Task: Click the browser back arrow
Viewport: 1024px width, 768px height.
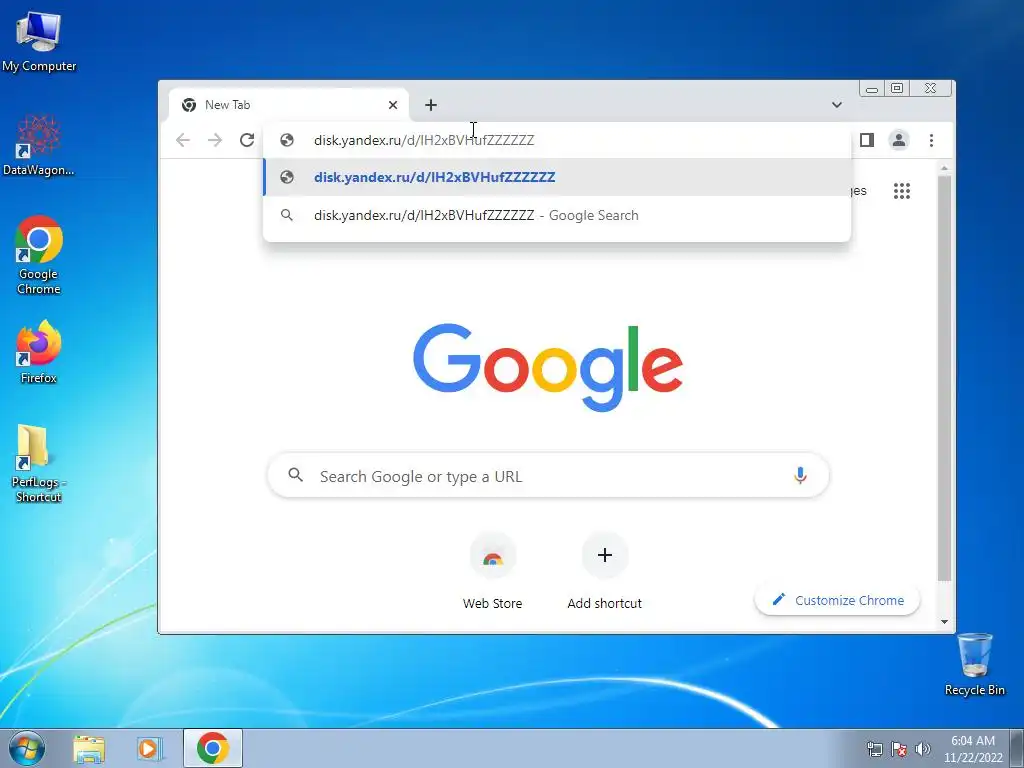Action: 183,140
